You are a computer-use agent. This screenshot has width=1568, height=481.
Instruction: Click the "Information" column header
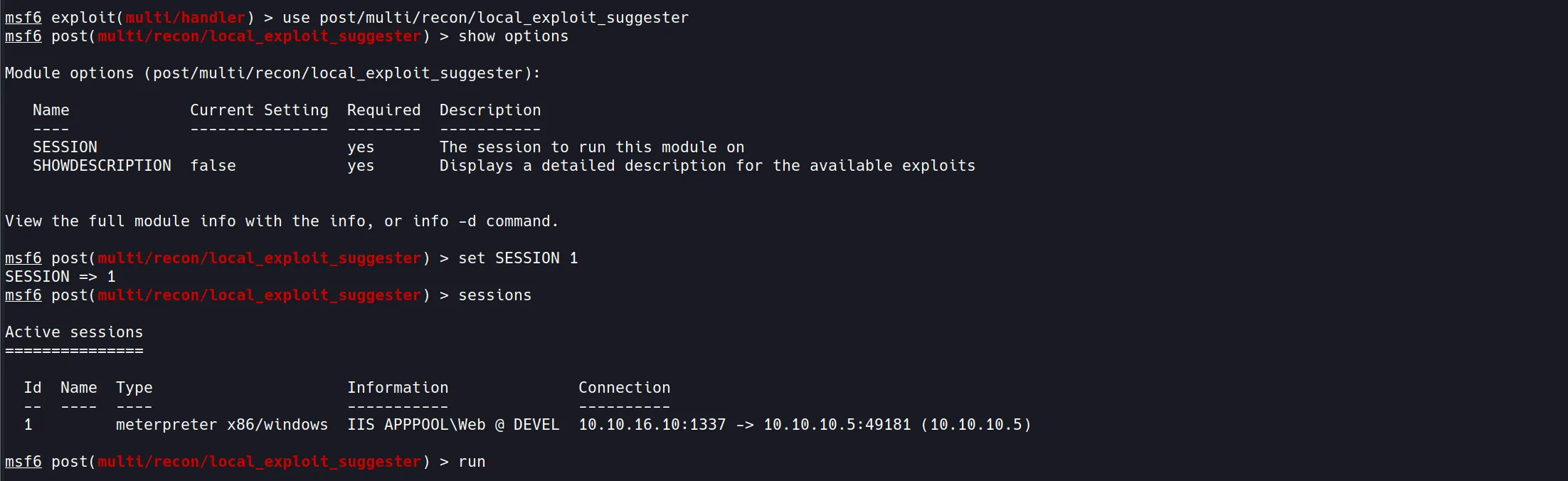(x=398, y=388)
